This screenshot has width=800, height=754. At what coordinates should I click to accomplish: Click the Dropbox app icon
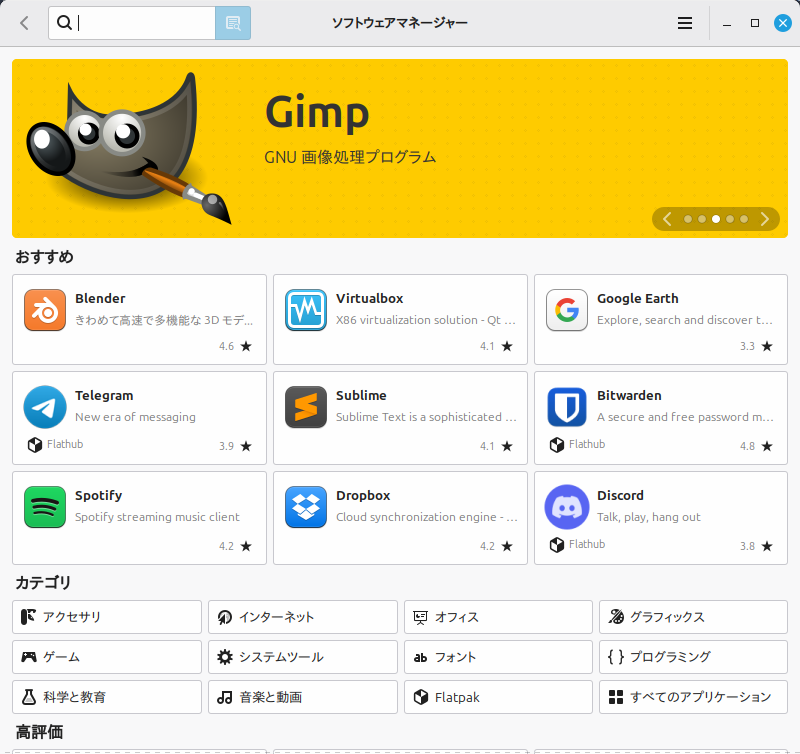click(305, 507)
